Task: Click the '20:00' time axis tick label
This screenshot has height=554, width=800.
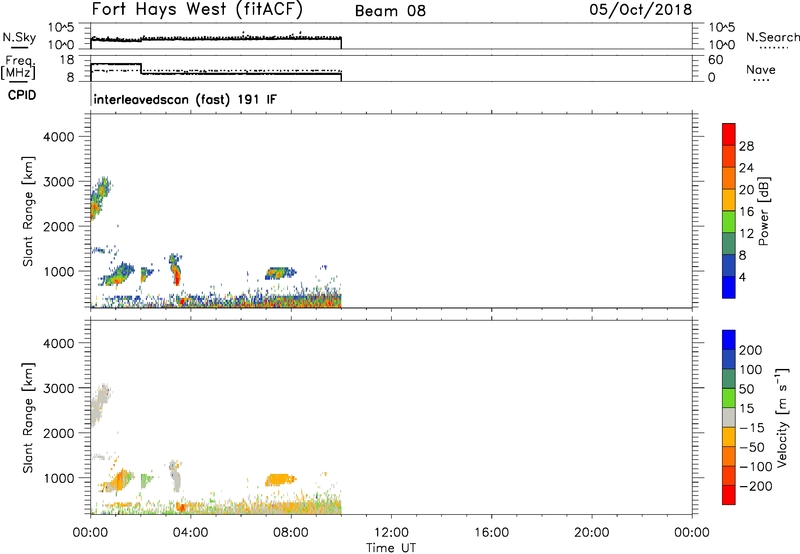Action: click(592, 533)
